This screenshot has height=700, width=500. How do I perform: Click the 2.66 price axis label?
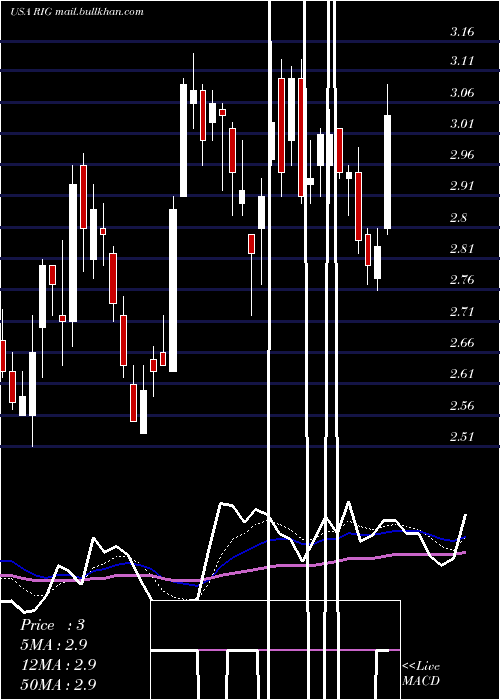462,343
